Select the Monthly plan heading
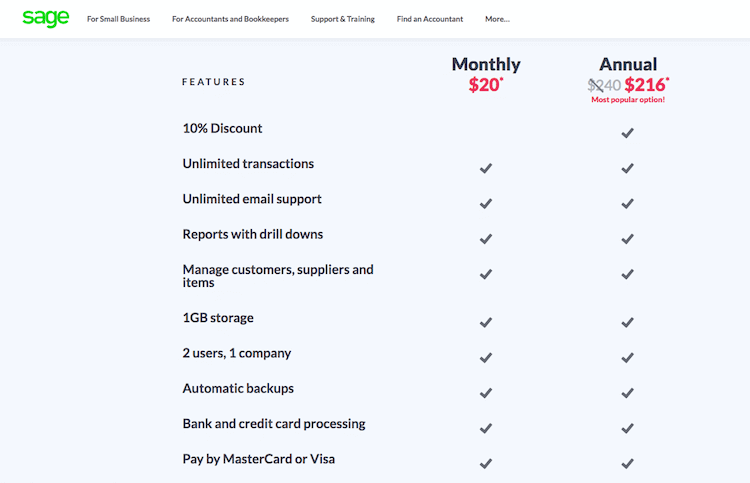 click(x=486, y=64)
